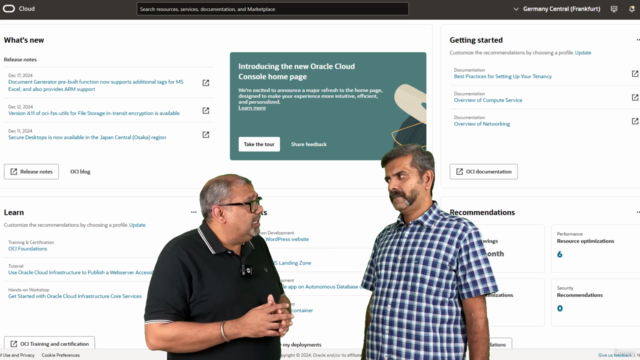Click the Release notes button
Screen dimensions: 640x360
(x=31, y=171)
